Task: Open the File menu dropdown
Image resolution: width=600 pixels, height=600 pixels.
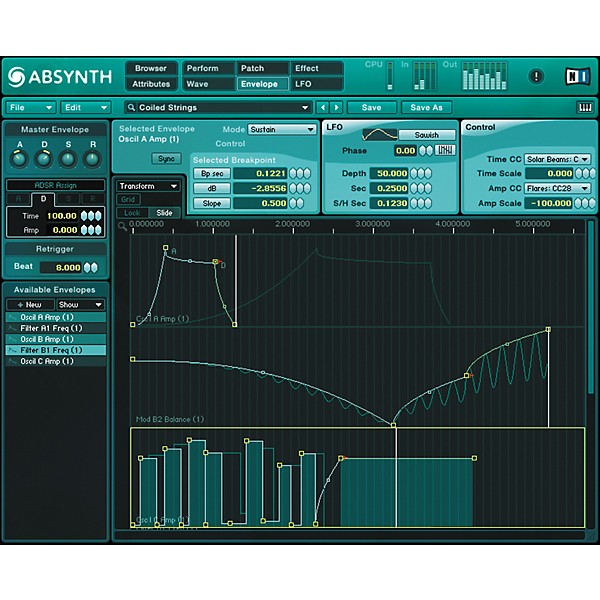Action: [31, 108]
